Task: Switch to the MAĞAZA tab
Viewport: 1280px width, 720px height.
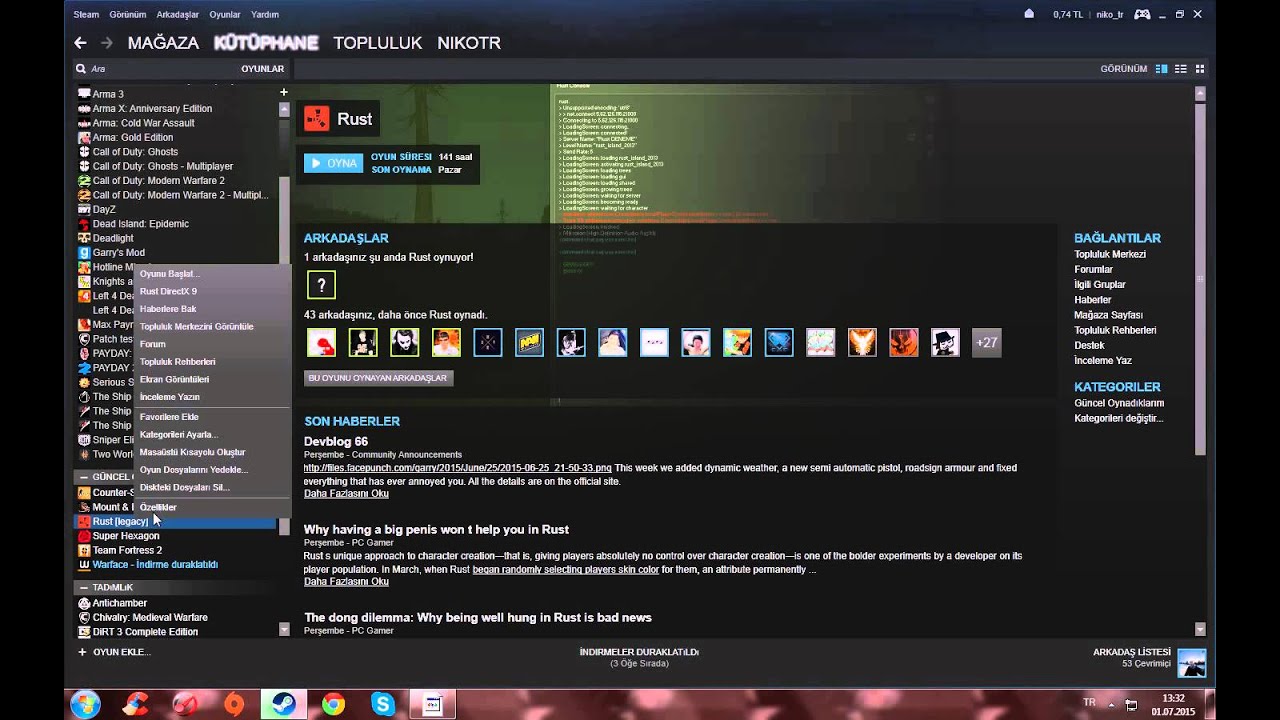Action: click(163, 43)
